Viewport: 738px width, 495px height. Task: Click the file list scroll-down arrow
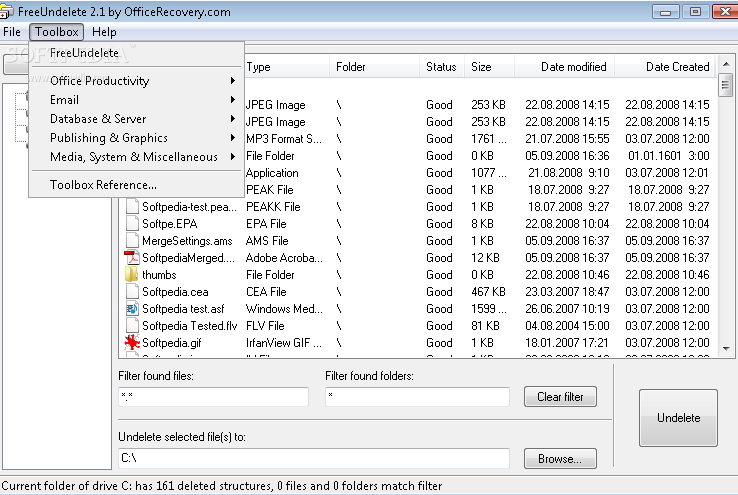click(726, 349)
